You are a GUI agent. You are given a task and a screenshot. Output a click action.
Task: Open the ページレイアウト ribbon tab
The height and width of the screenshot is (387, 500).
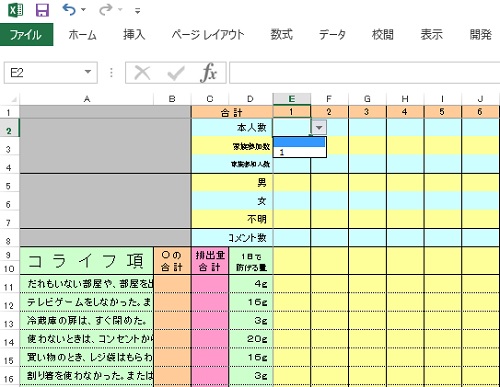point(208,34)
